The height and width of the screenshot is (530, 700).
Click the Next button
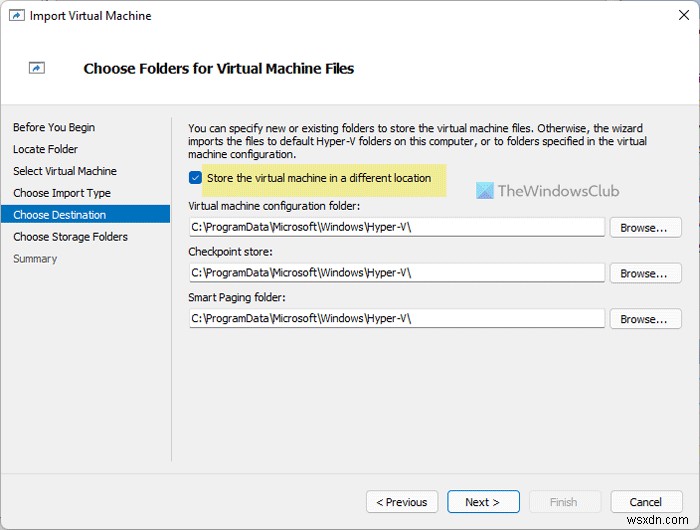[x=483, y=502]
